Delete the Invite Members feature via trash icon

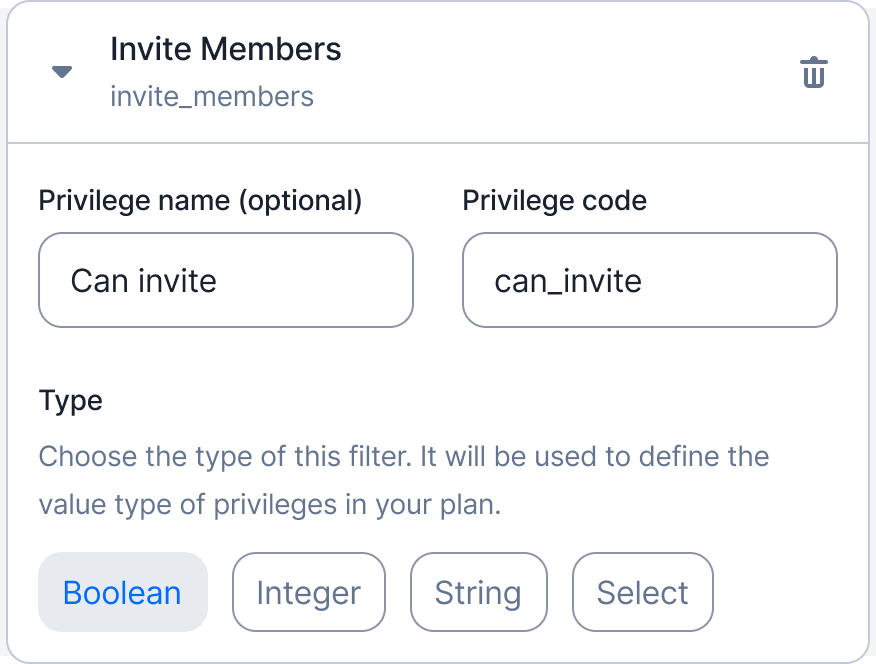(x=813, y=73)
